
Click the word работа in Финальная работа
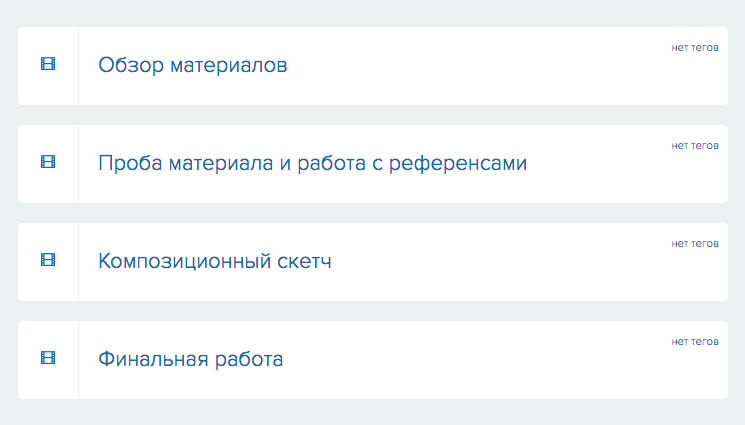[x=249, y=360]
